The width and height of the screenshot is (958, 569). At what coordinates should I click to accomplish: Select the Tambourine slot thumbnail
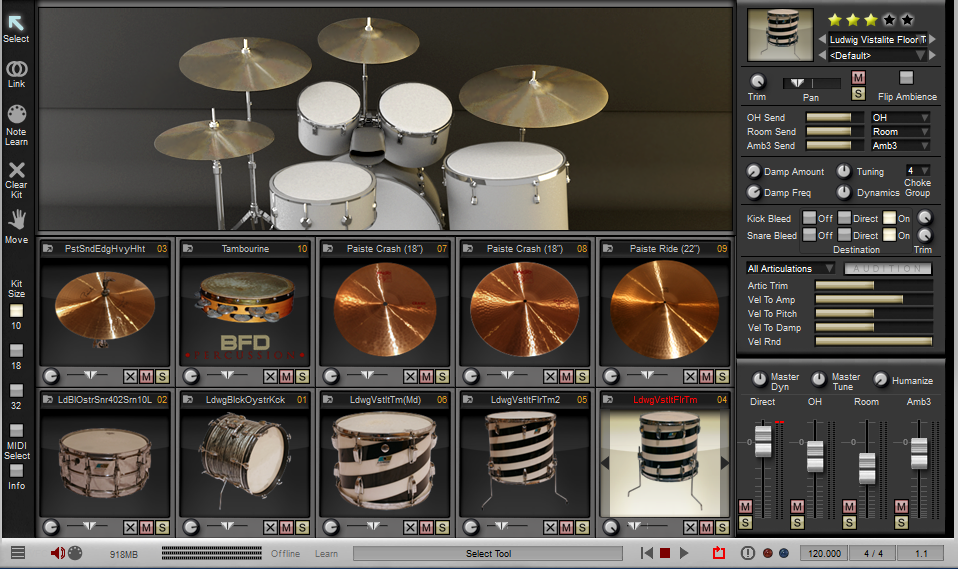(245, 311)
